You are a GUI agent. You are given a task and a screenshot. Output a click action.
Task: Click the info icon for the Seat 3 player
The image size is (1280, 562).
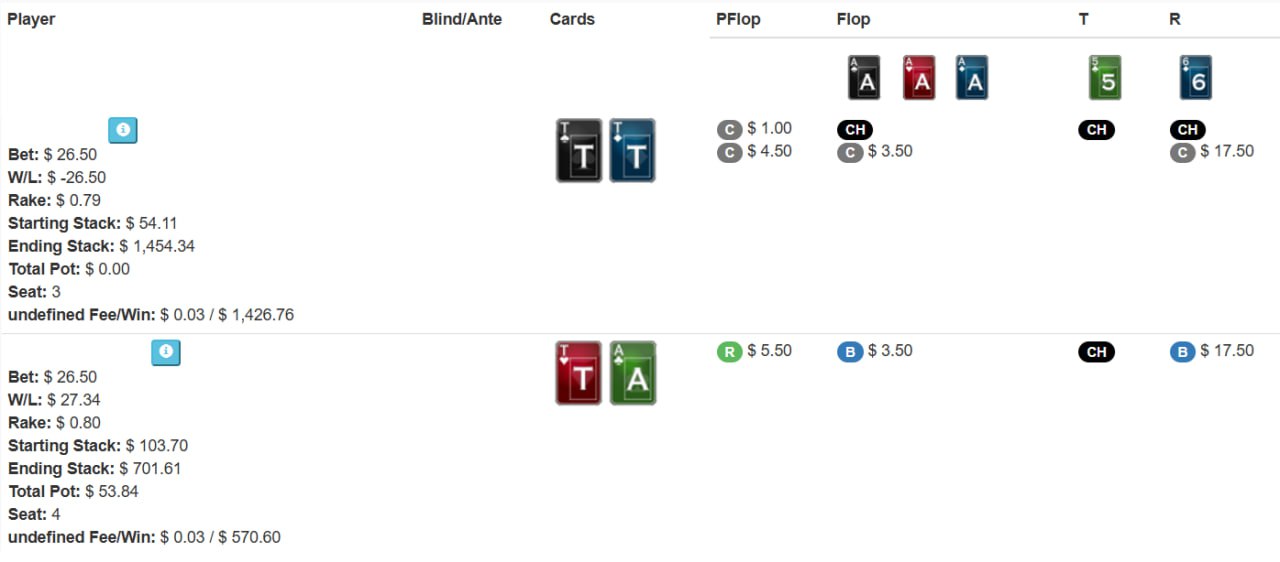[x=123, y=130]
